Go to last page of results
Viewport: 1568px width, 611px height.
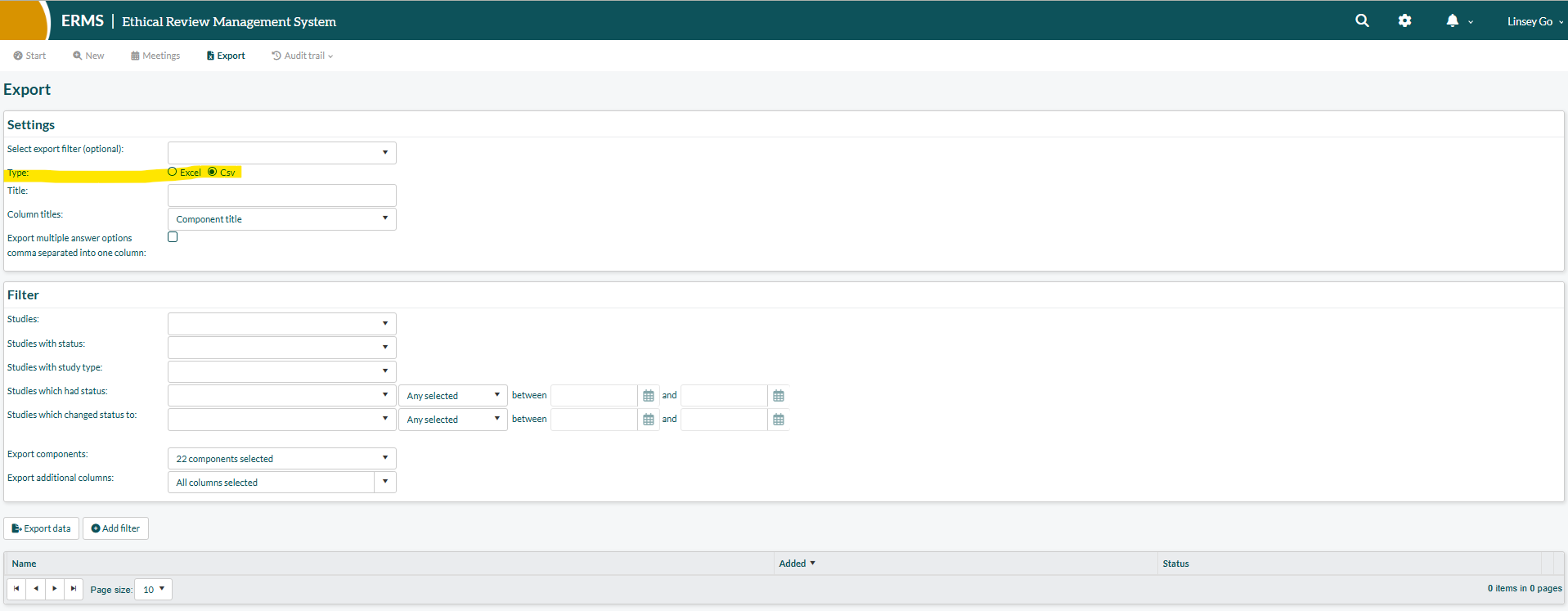click(x=73, y=589)
